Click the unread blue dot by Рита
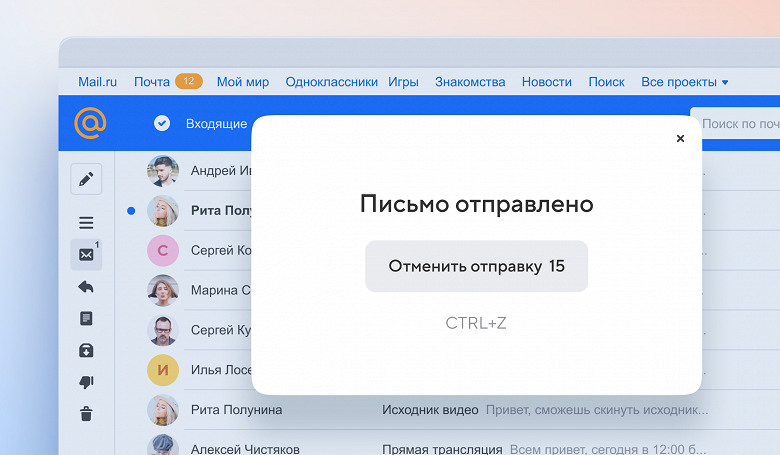This screenshot has height=455, width=780. click(131, 211)
